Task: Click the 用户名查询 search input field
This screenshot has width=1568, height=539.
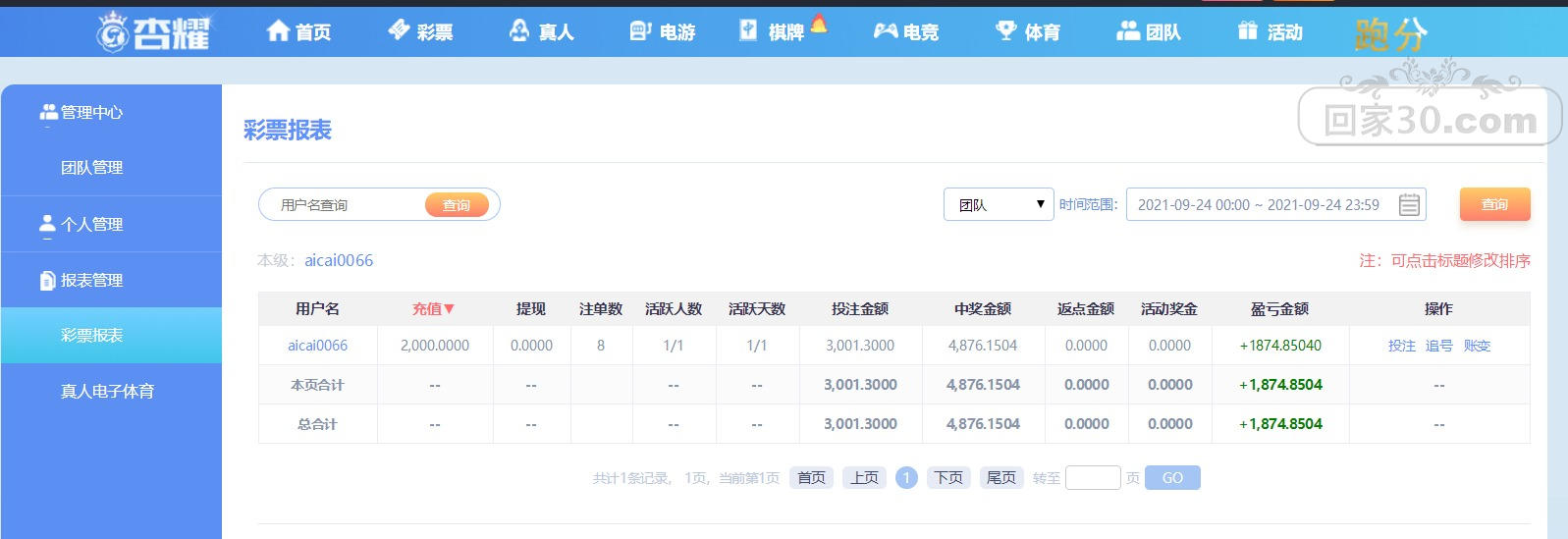Action: tap(344, 205)
